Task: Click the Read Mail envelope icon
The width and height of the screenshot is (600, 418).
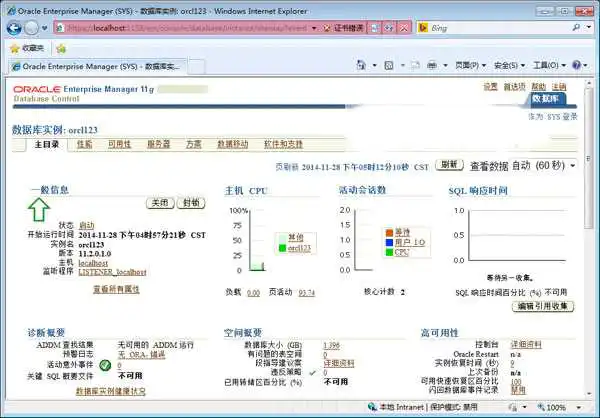Action: (x=416, y=65)
